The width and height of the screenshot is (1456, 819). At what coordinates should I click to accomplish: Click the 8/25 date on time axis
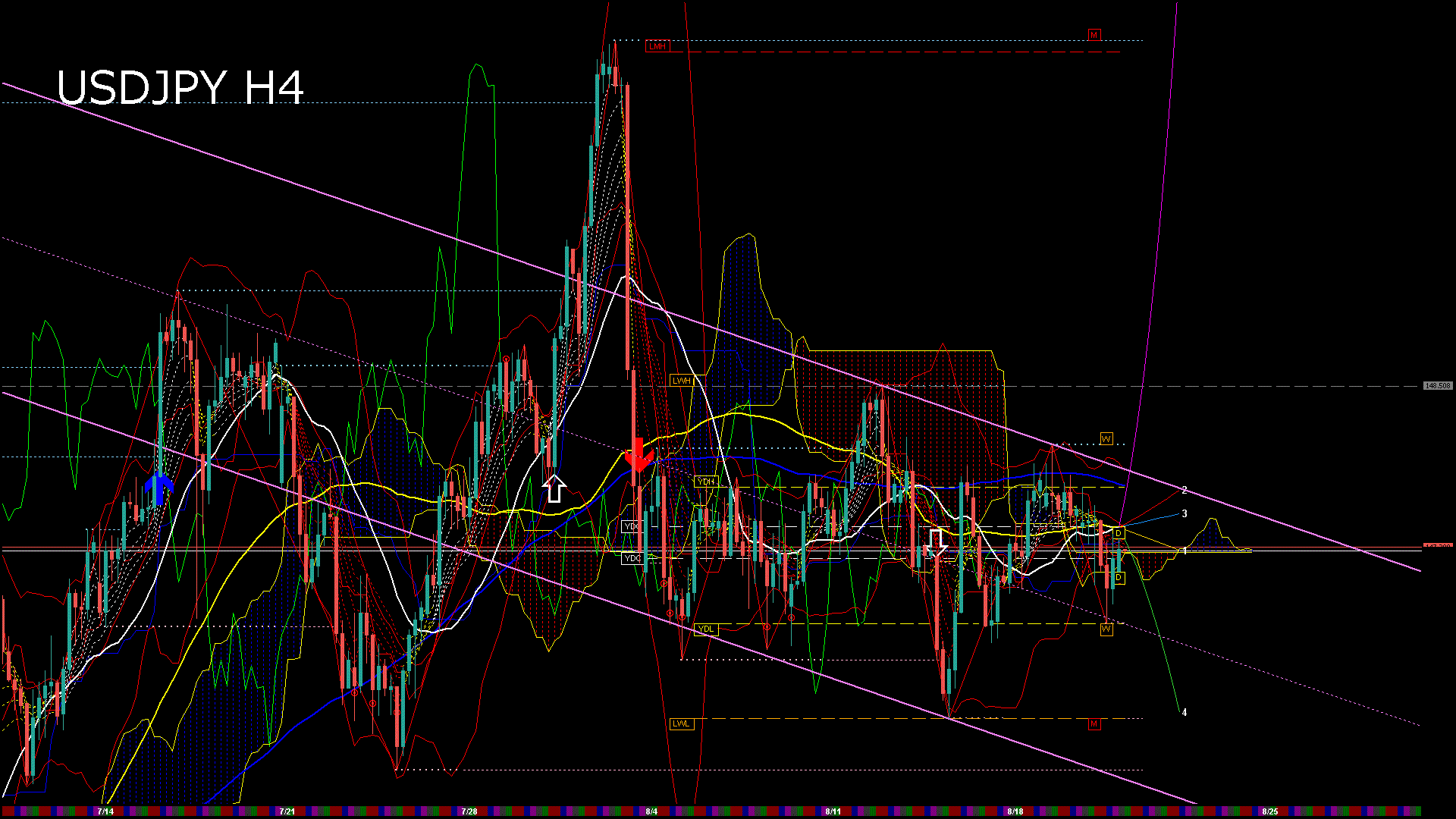pyautogui.click(x=1270, y=811)
